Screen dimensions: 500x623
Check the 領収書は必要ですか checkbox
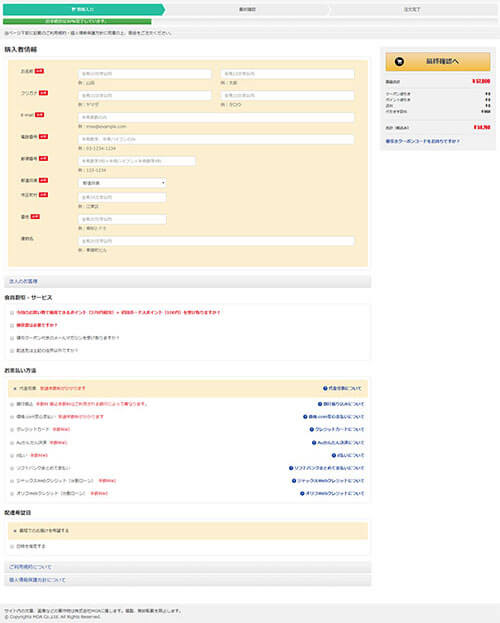pos(12,325)
